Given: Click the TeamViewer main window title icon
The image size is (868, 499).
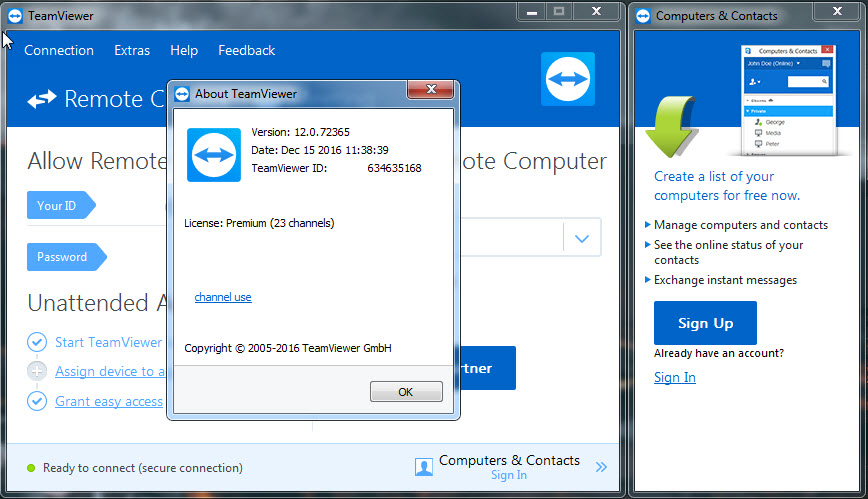Looking at the screenshot, I should coord(15,16).
